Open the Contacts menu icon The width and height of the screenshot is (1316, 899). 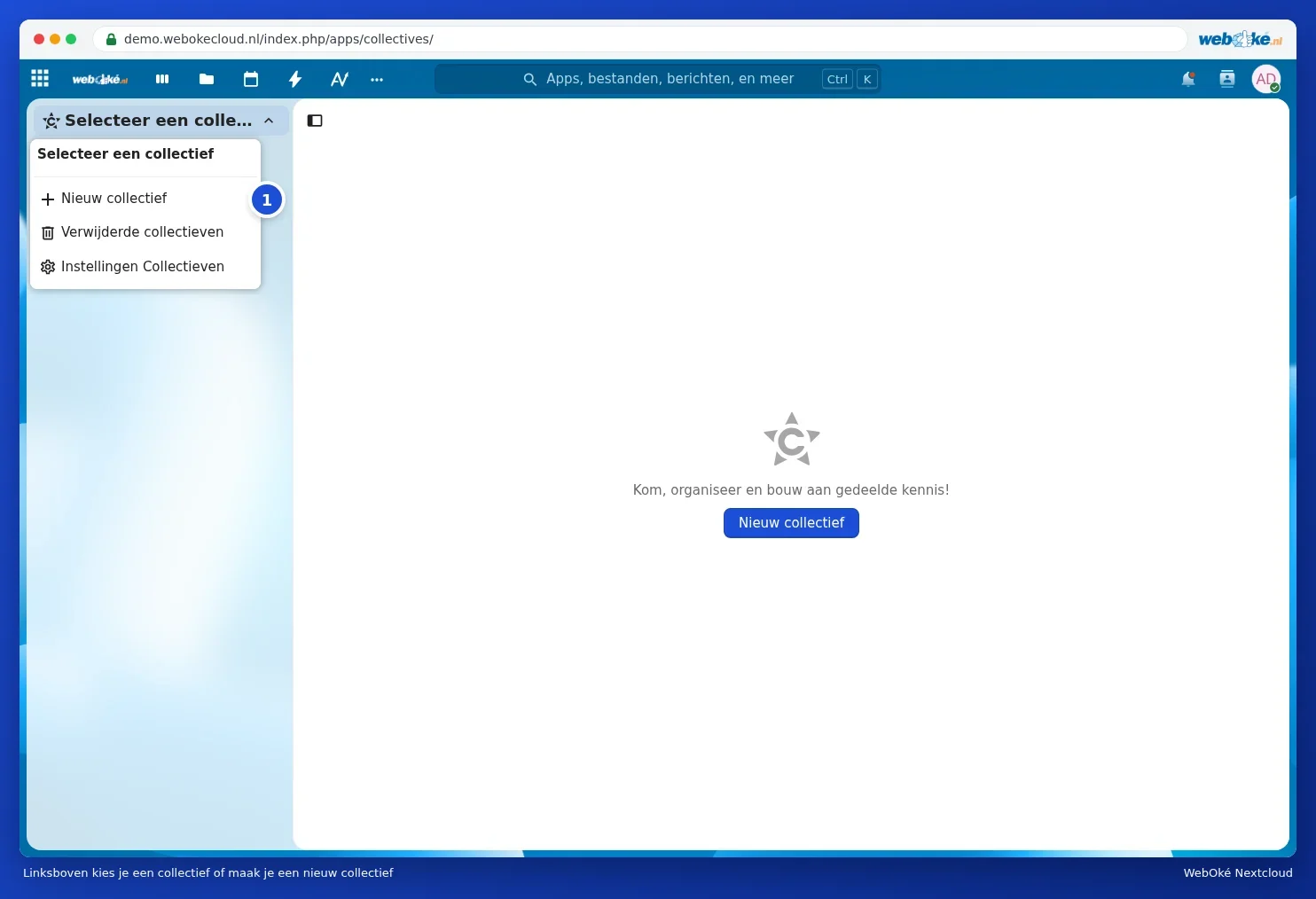[x=1227, y=79]
